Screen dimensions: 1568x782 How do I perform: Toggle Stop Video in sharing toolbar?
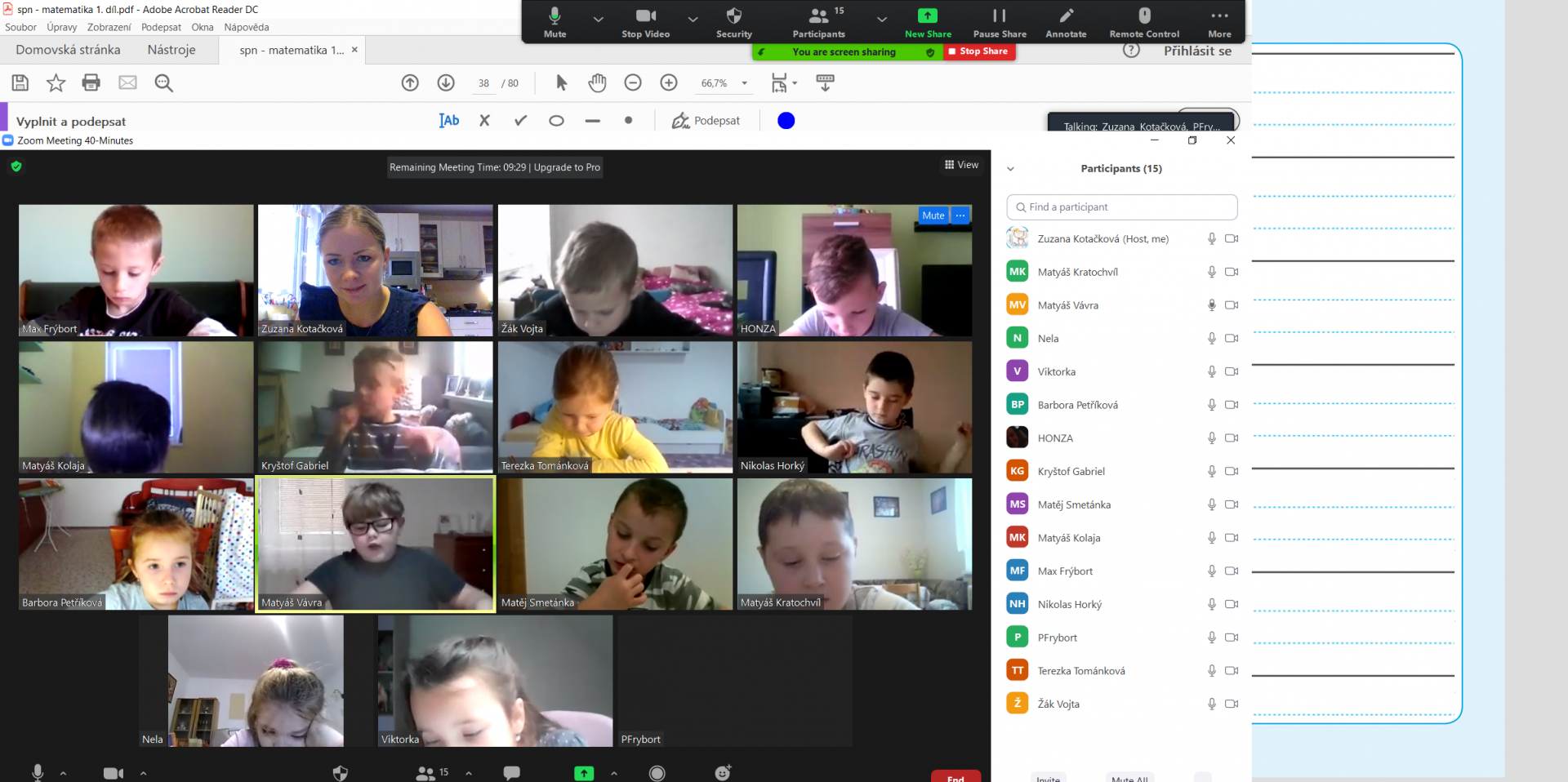(x=645, y=22)
